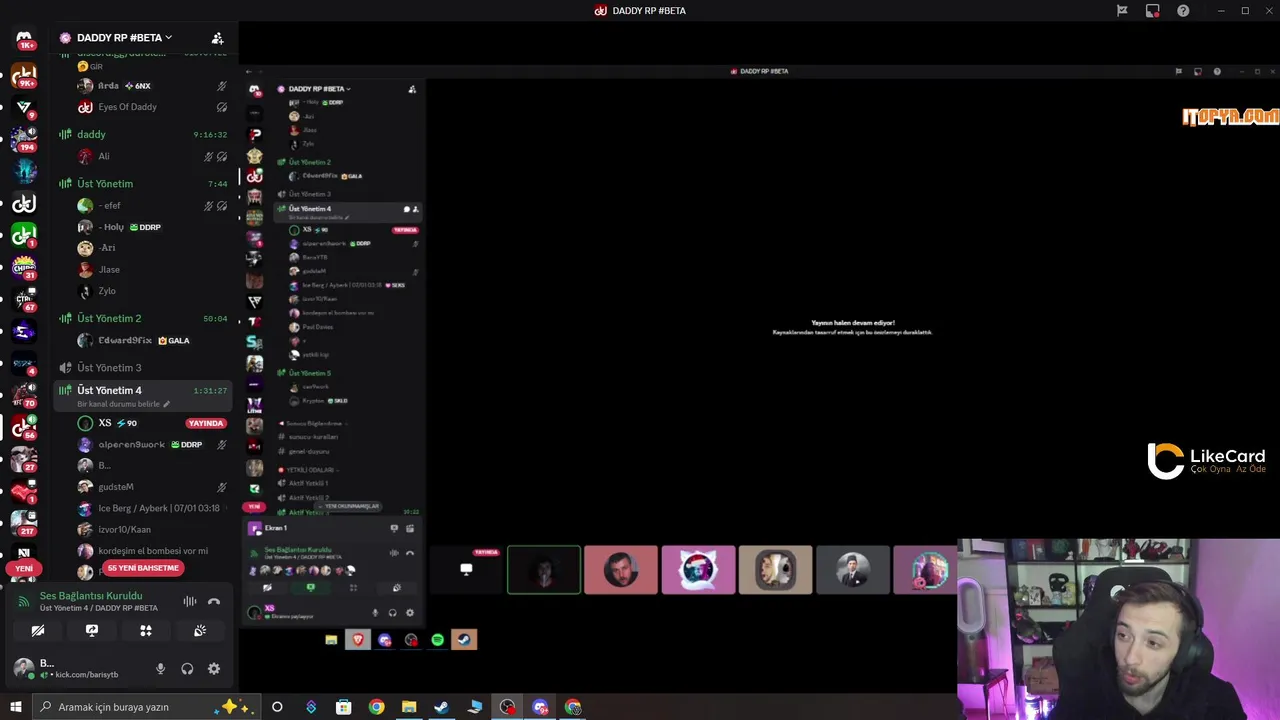The height and width of the screenshot is (720, 1280).
Task: Open OBS Studio from taskbar
Action: (x=508, y=707)
